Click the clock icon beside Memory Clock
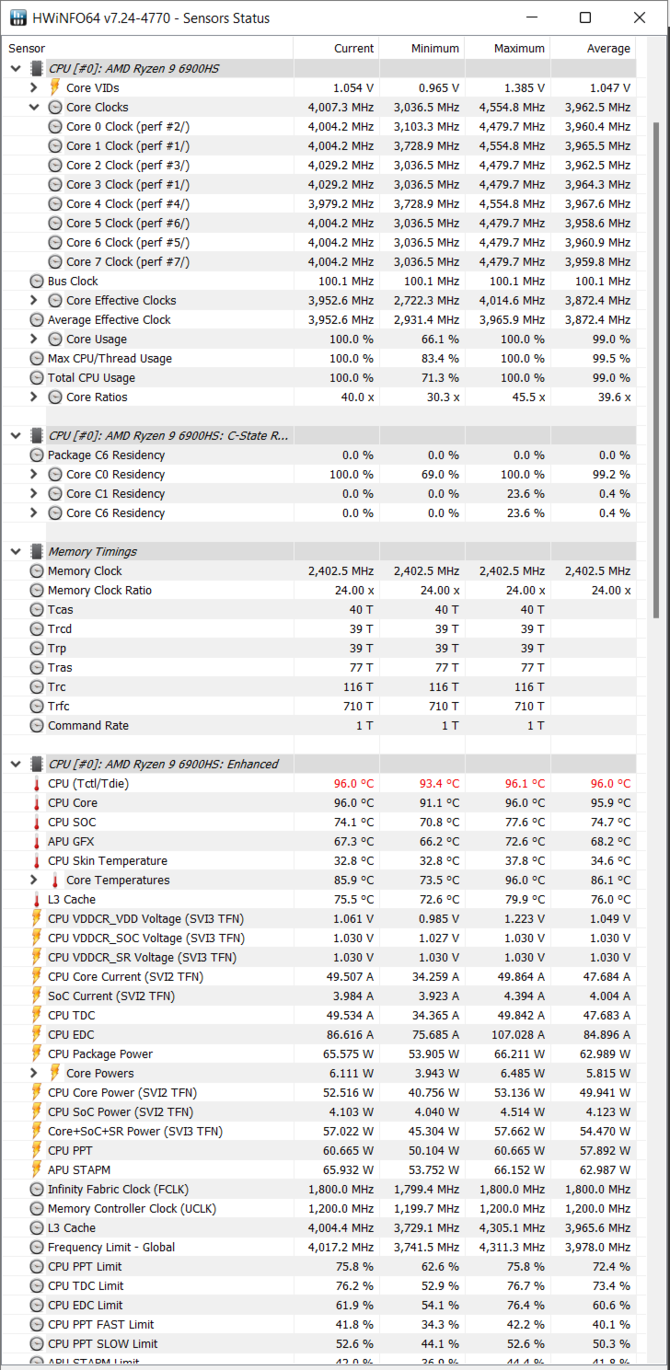 tap(37, 571)
